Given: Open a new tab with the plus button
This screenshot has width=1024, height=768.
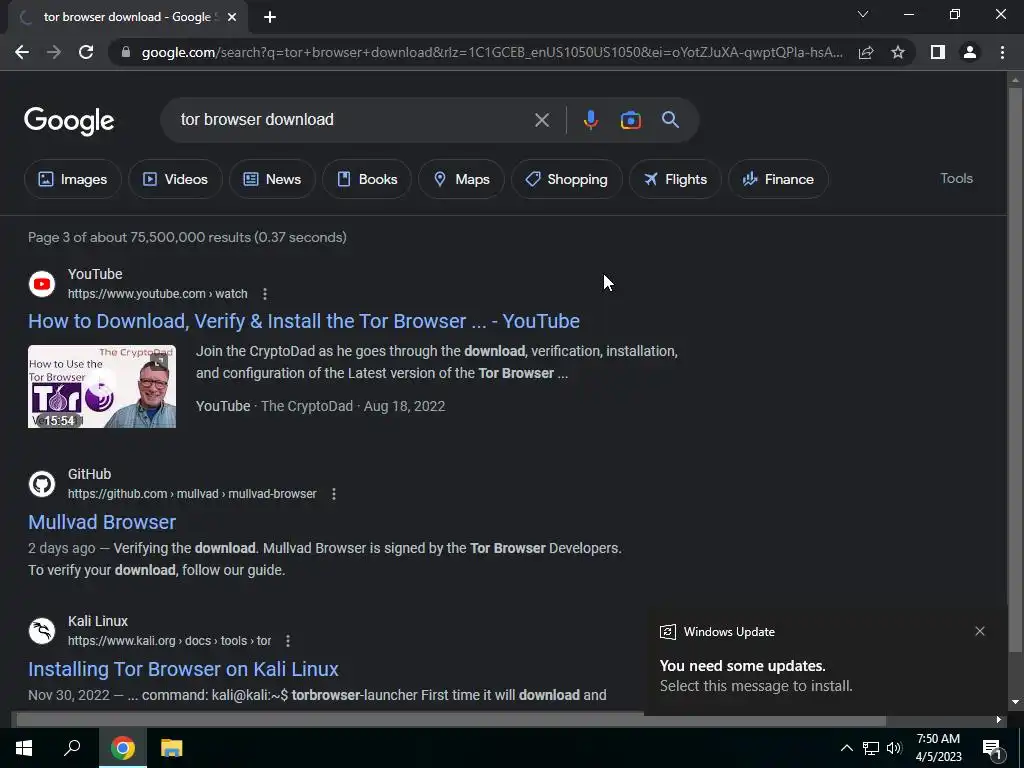Looking at the screenshot, I should pyautogui.click(x=270, y=18).
